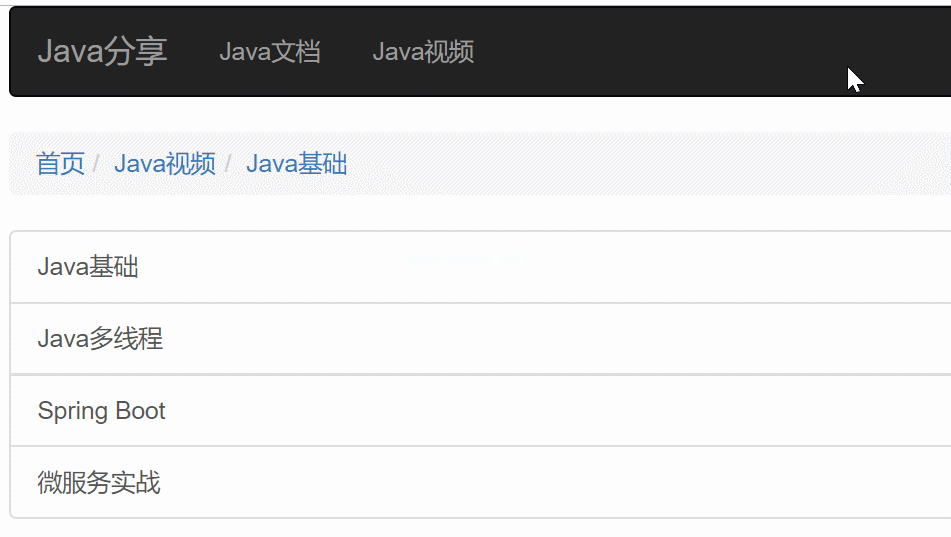Screen dimensions: 951x537
Task: Click the white gap between navbar and breadcrumb
Action: click(x=480, y=114)
